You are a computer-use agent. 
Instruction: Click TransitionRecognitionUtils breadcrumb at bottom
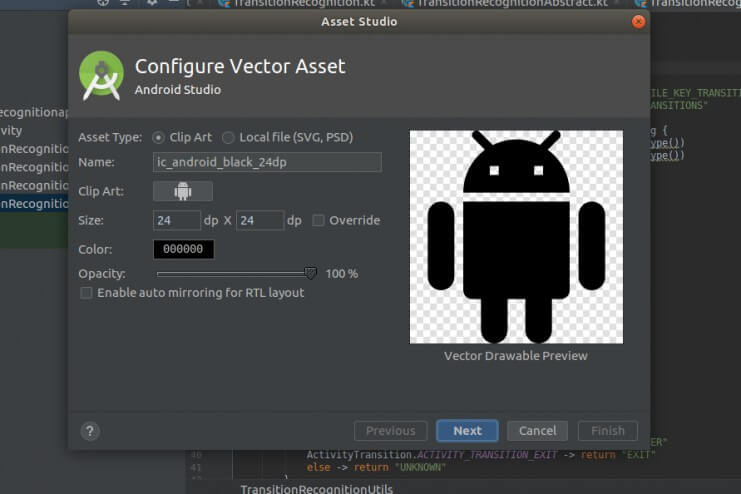[317, 489]
